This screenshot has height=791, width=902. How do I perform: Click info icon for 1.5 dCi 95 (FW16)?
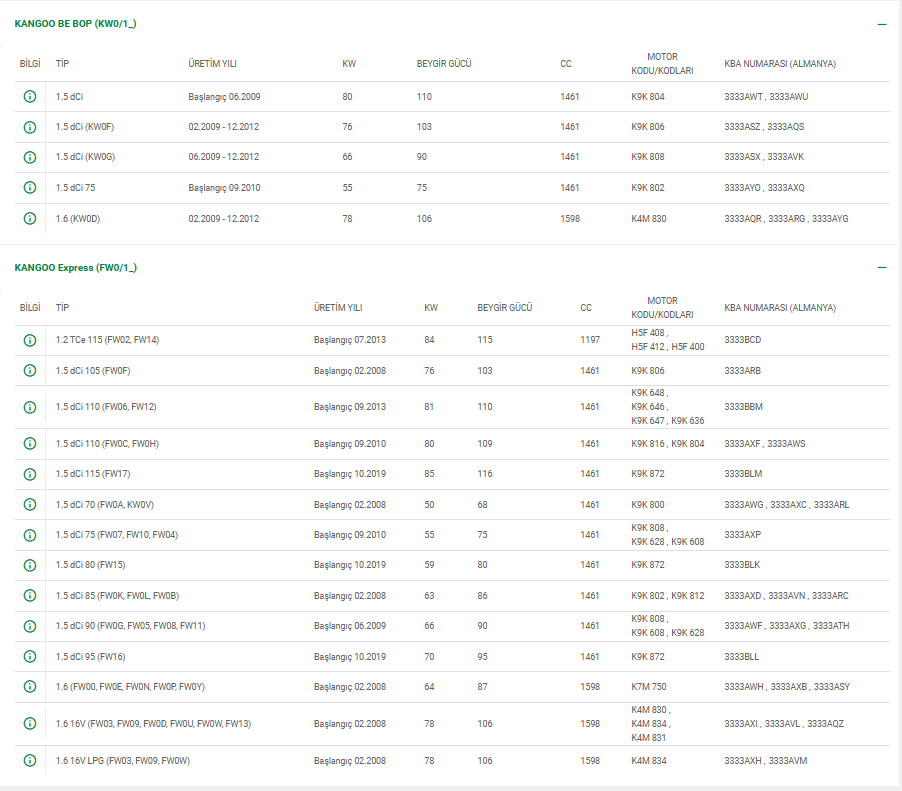(30, 657)
